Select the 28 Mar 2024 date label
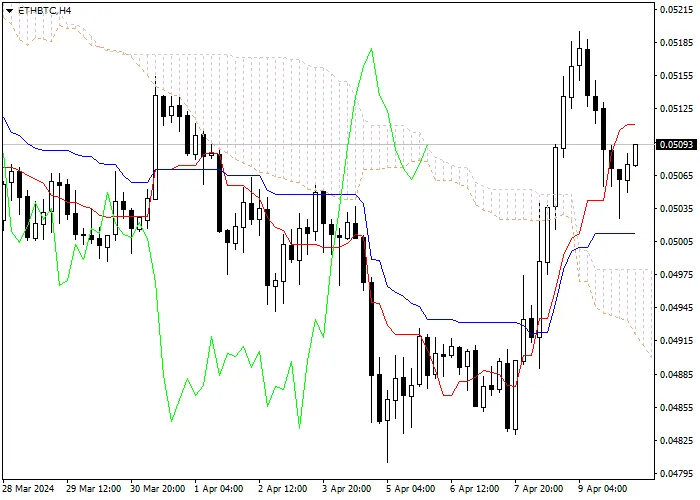 (29, 489)
